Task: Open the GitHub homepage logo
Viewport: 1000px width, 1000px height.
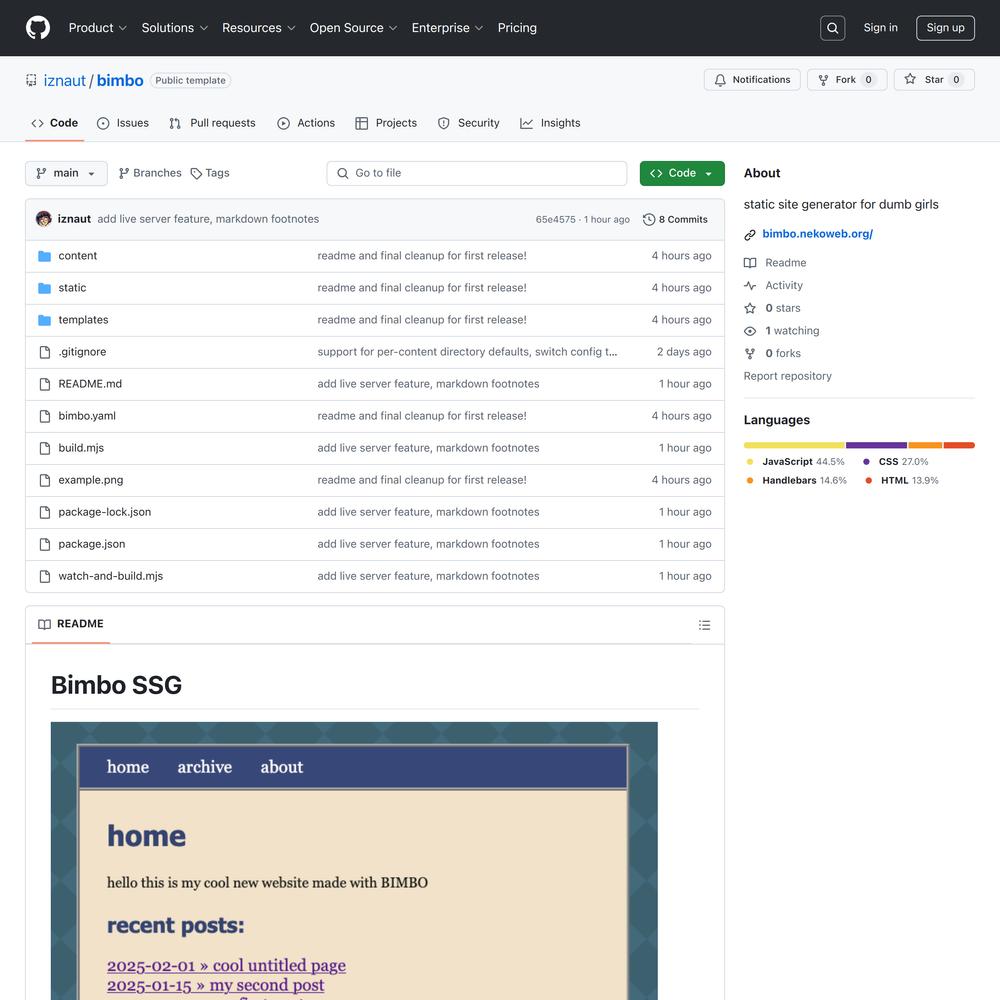Action: 38,28
